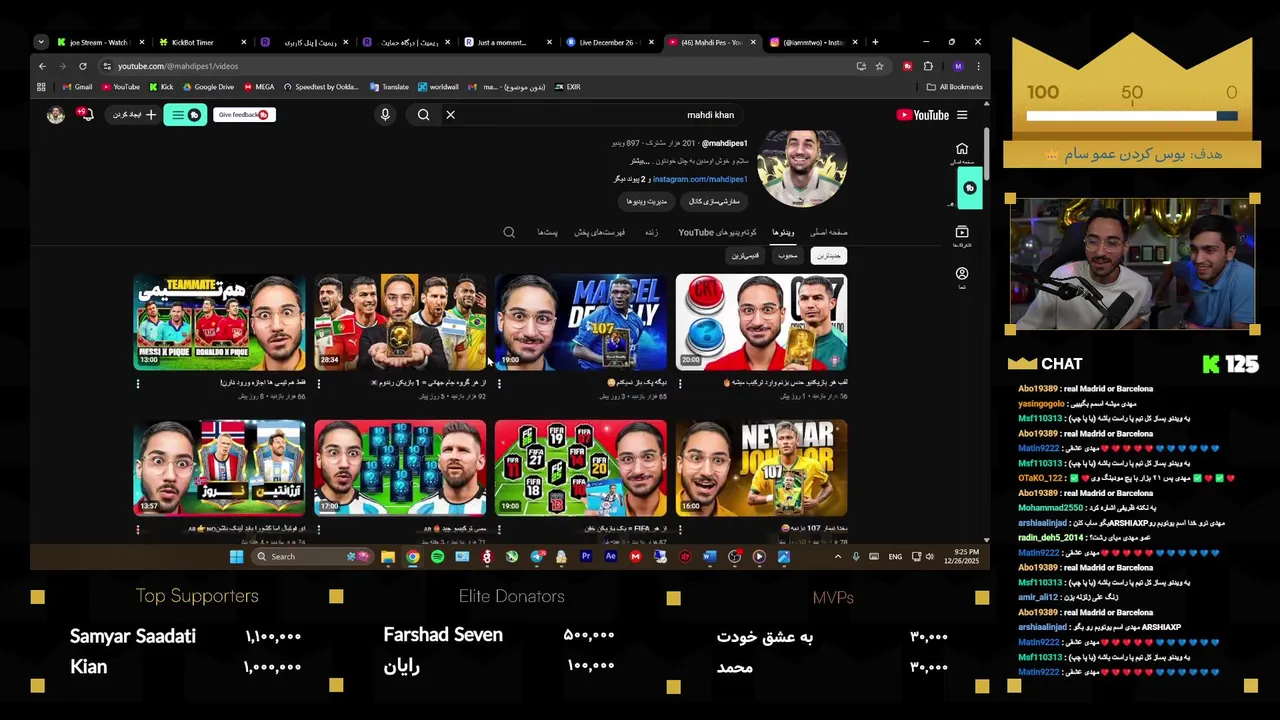The width and height of the screenshot is (1280, 720).
Task: Click the Chrome reload page button
Action: click(82, 66)
